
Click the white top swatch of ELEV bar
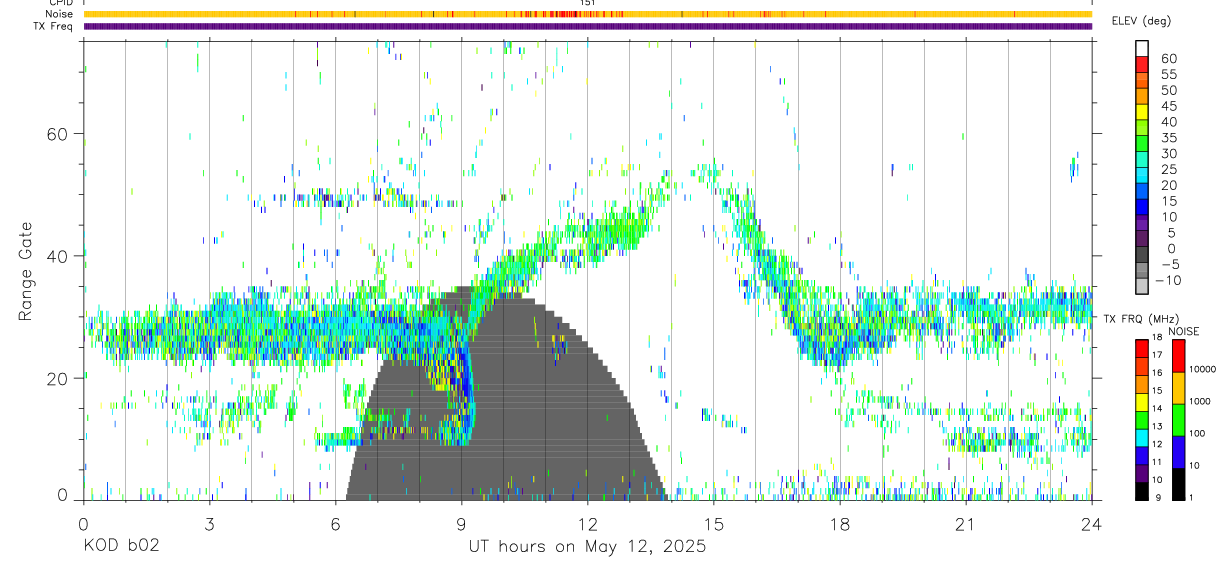pos(1142,48)
